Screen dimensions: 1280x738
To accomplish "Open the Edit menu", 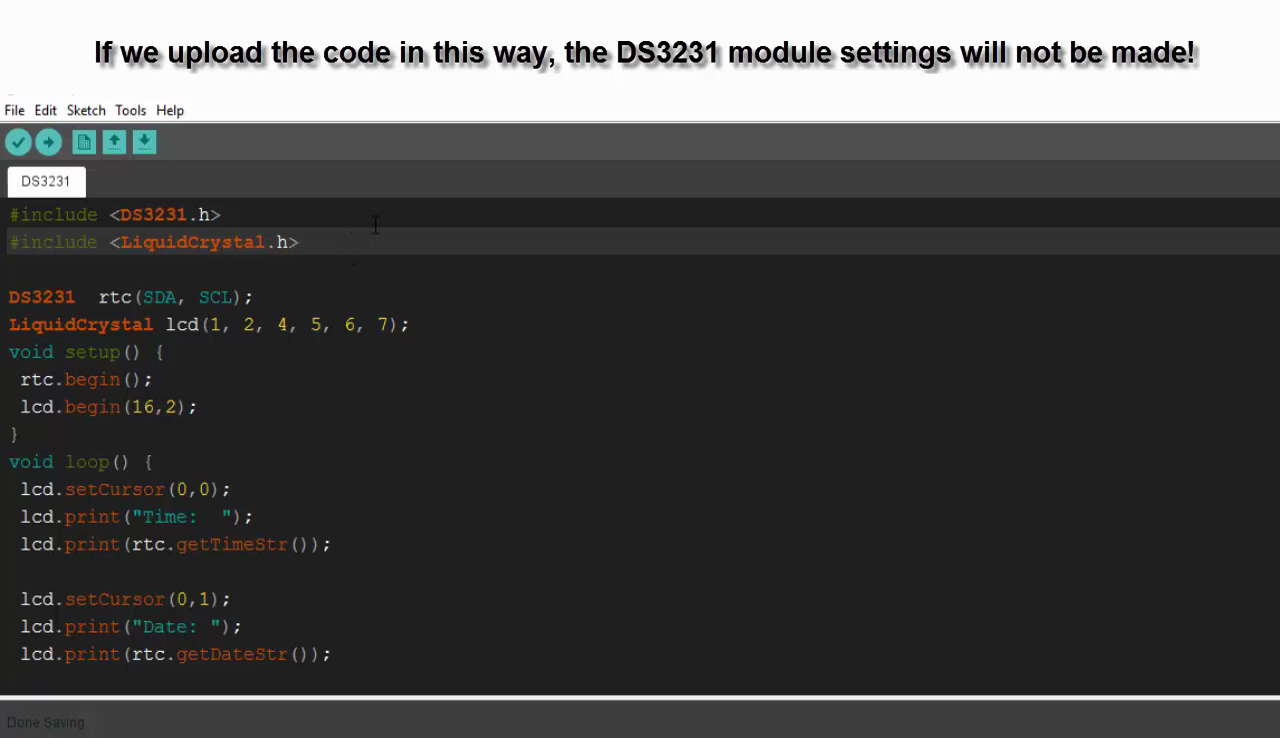I will click(x=45, y=110).
